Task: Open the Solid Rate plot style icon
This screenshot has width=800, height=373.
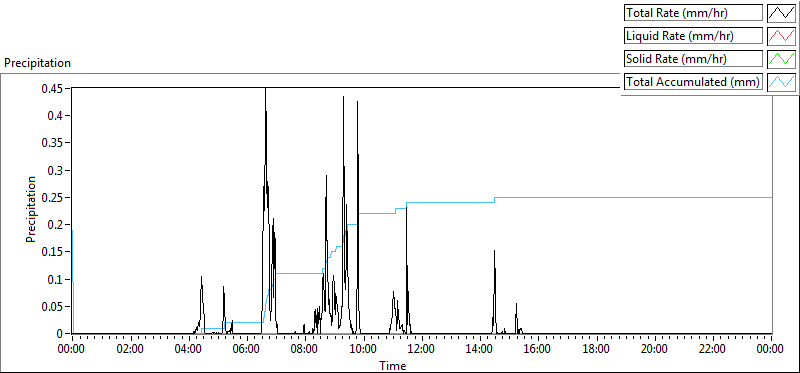Action: [x=782, y=59]
